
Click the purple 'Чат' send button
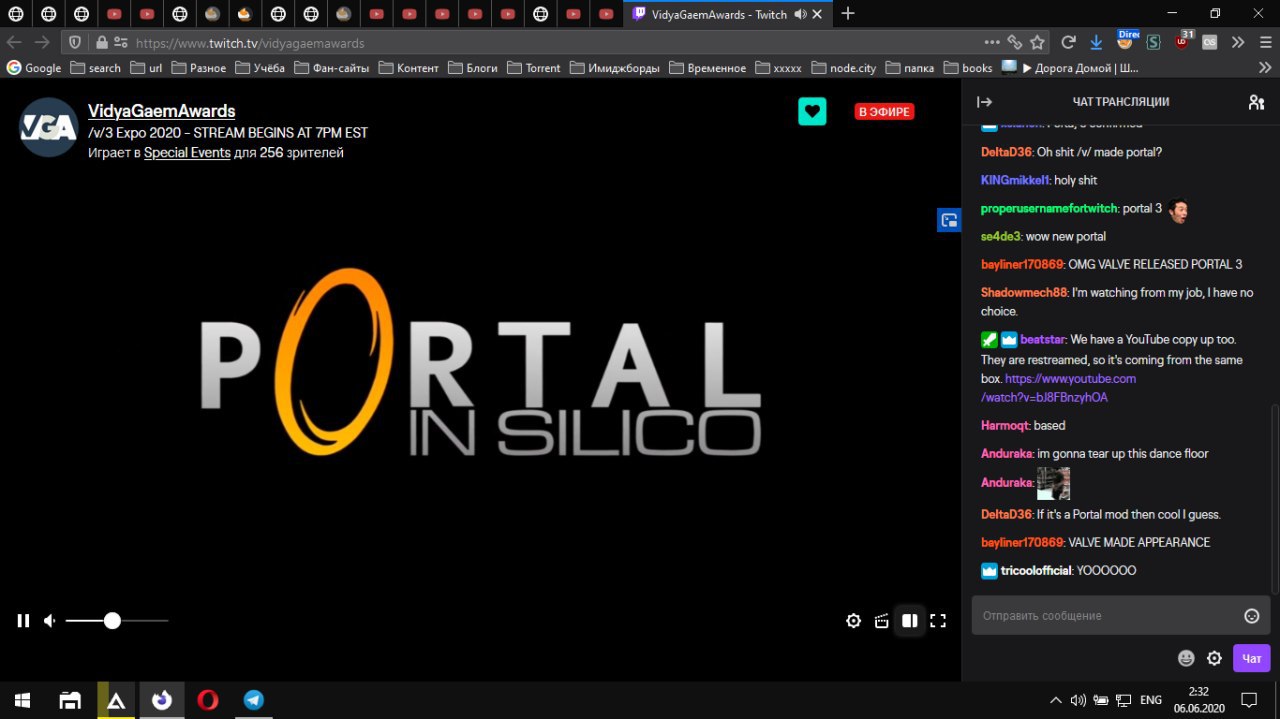click(x=1252, y=658)
